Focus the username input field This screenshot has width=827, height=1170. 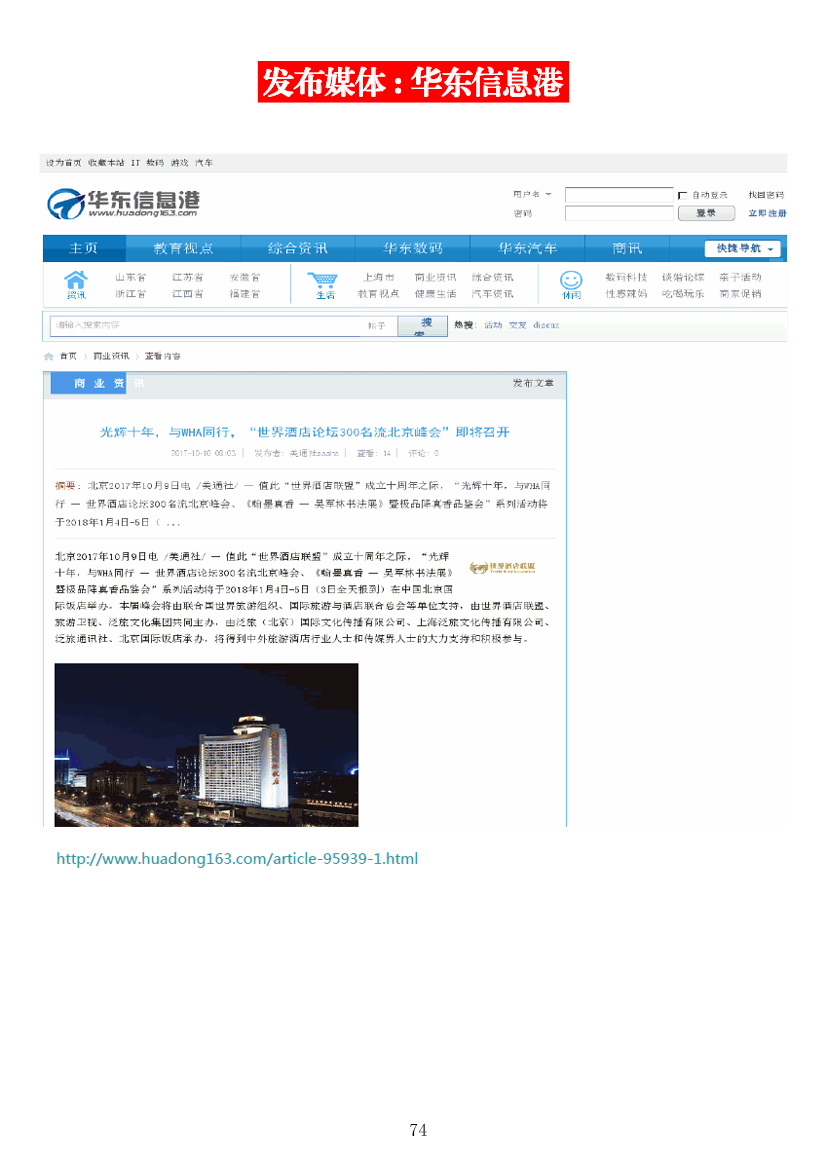[x=620, y=195]
